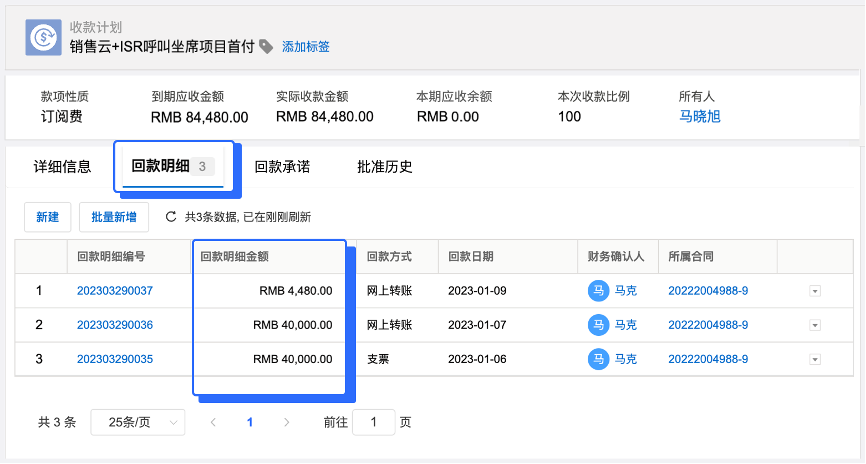Open owner 马晓旭 profile link

(699, 116)
